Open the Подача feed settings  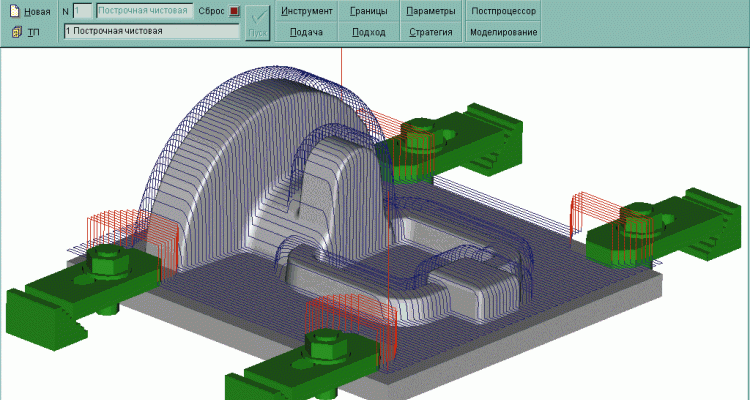coord(306,32)
